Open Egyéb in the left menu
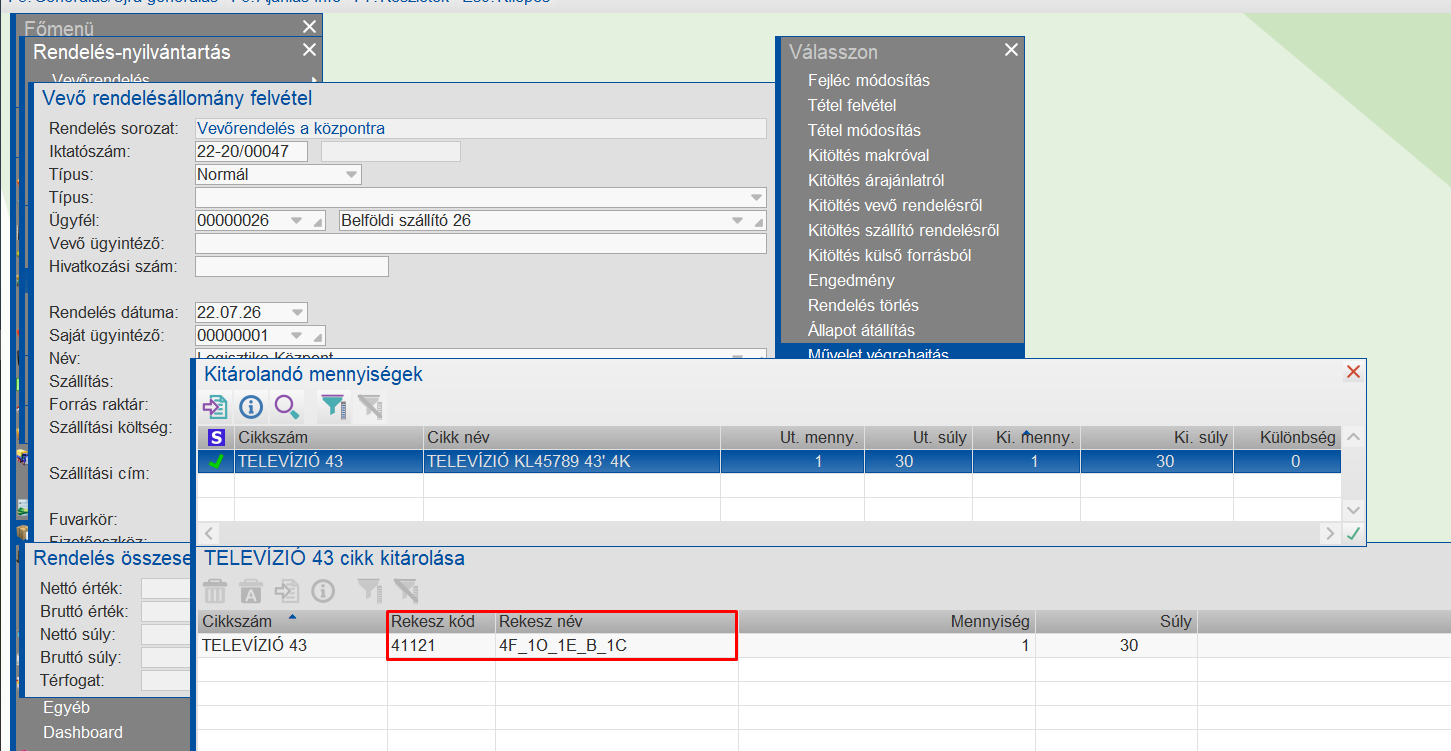 pyautogui.click(x=66, y=708)
